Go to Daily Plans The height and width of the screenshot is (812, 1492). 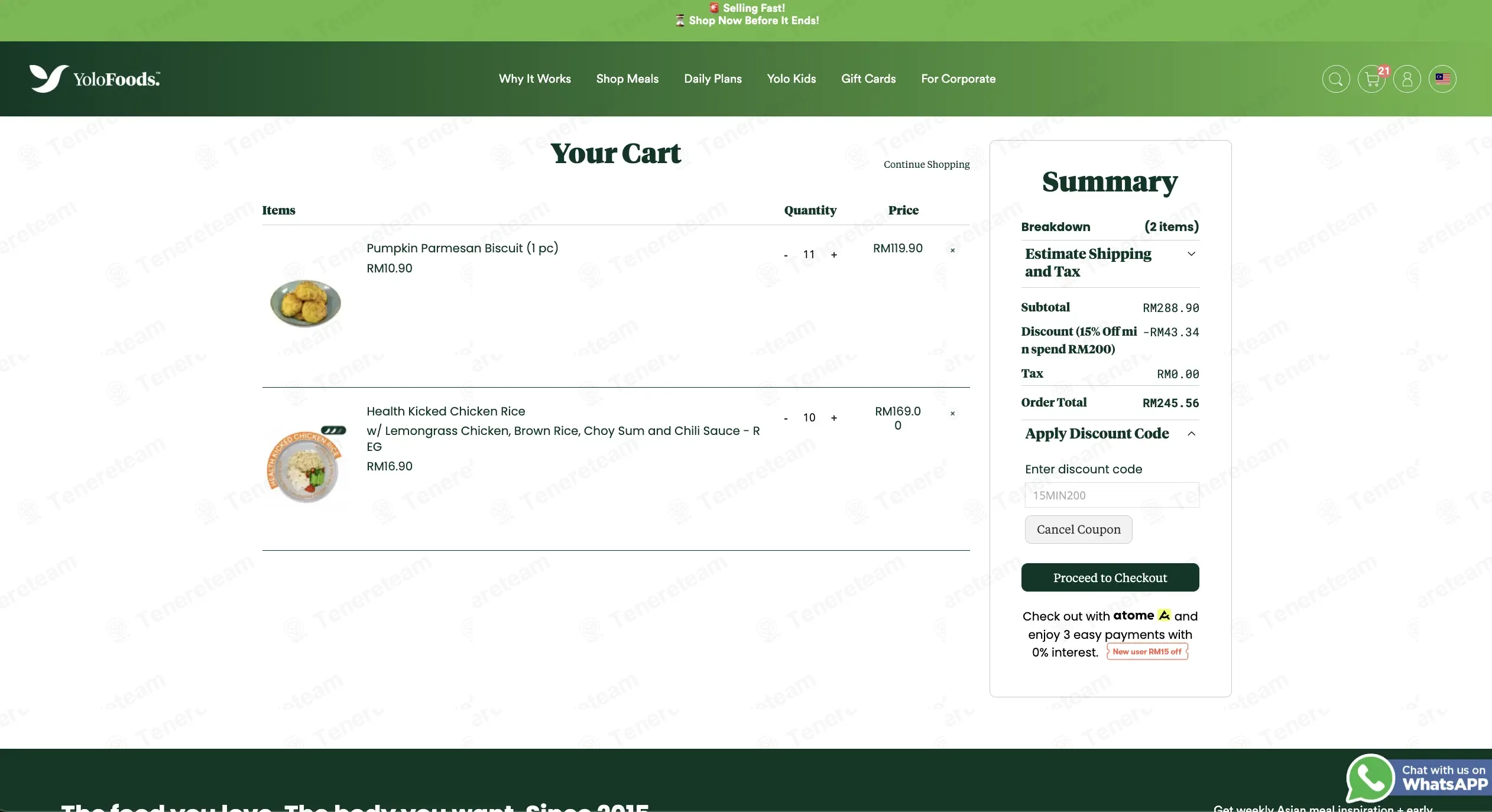pos(713,79)
